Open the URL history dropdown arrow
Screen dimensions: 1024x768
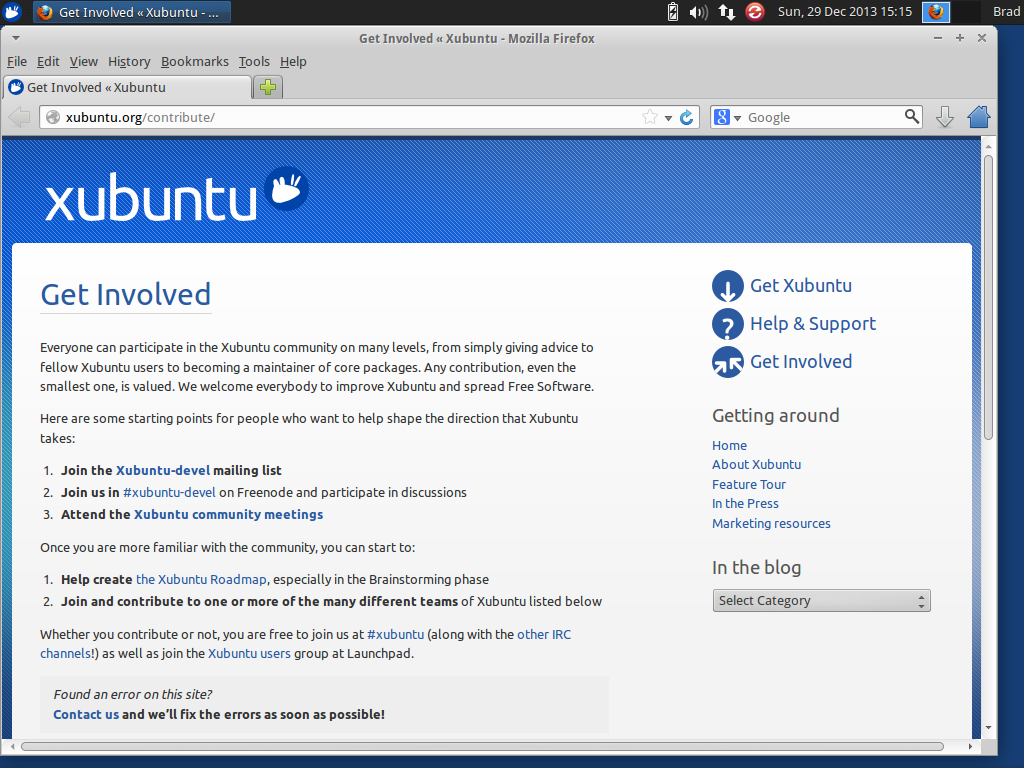coord(668,118)
